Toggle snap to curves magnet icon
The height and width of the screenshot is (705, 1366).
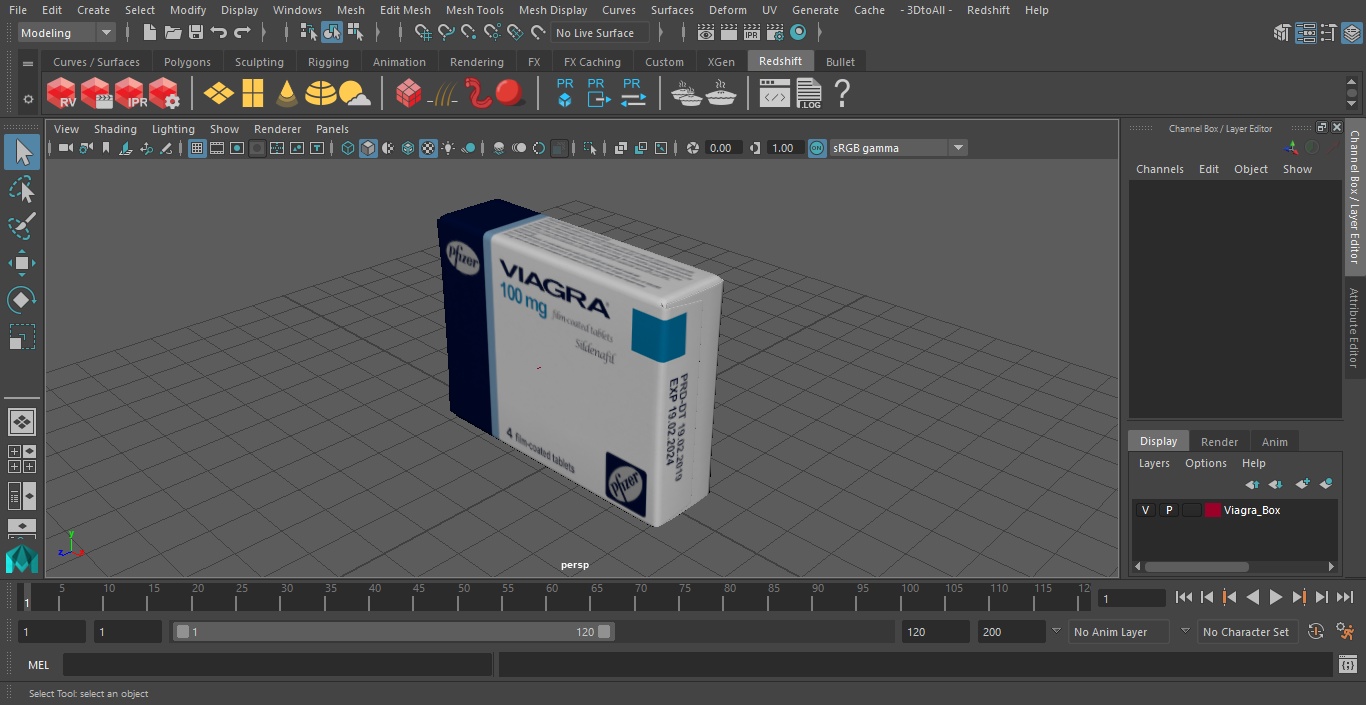[x=446, y=33]
